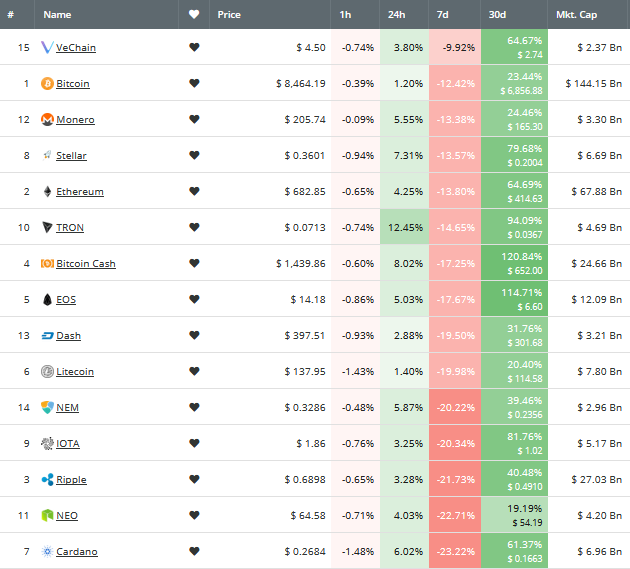The height and width of the screenshot is (569, 630).
Task: Click Cardano 7d change -23.22%
Action: 456,551
